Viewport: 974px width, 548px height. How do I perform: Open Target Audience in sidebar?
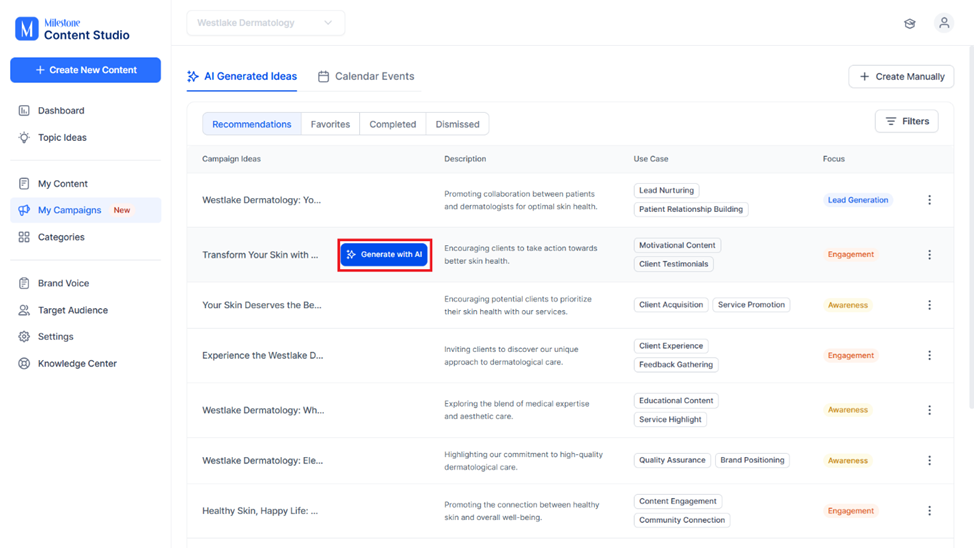(85, 310)
